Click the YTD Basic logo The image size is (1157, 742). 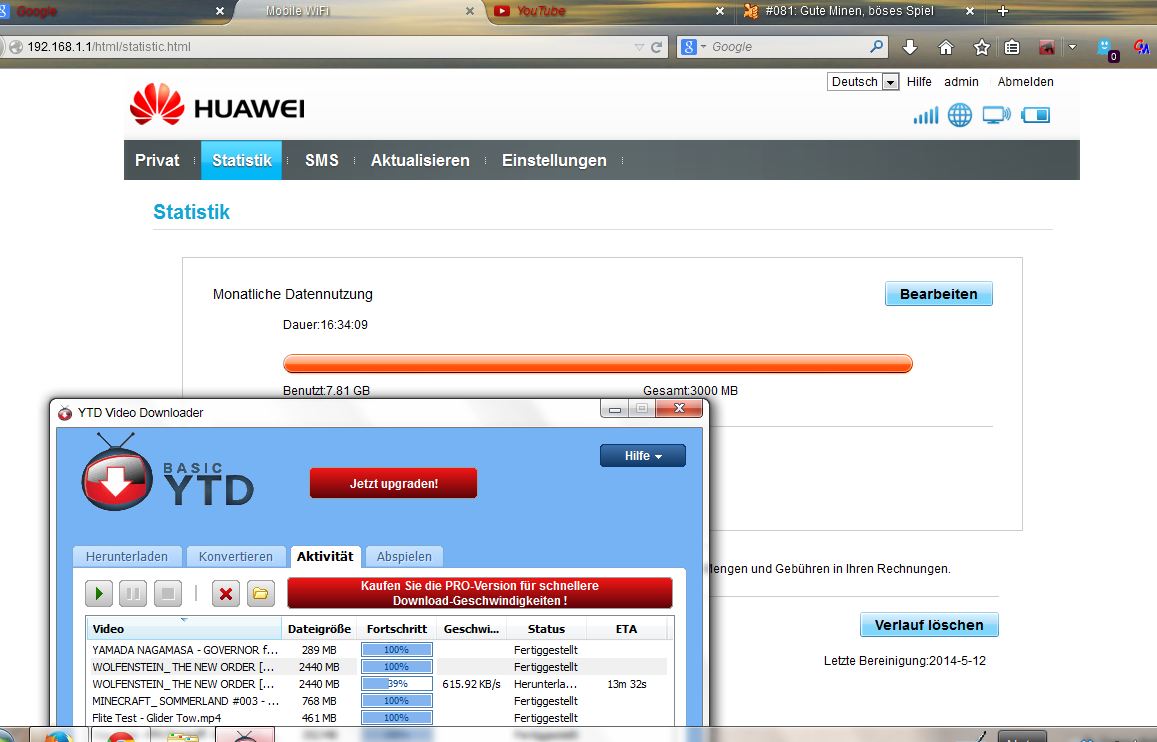point(167,473)
